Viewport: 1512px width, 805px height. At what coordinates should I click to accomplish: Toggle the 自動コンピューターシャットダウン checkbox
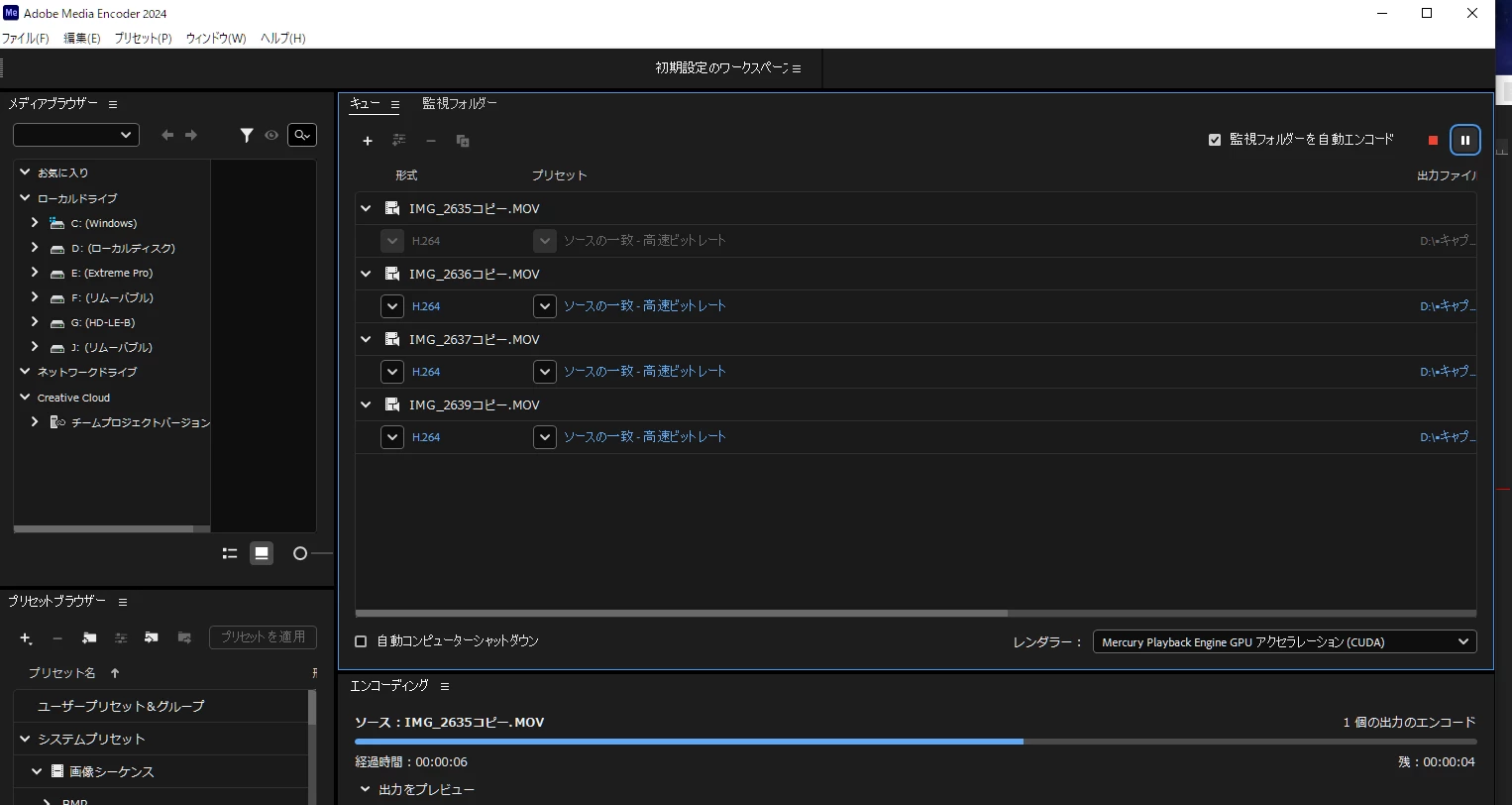[361, 641]
